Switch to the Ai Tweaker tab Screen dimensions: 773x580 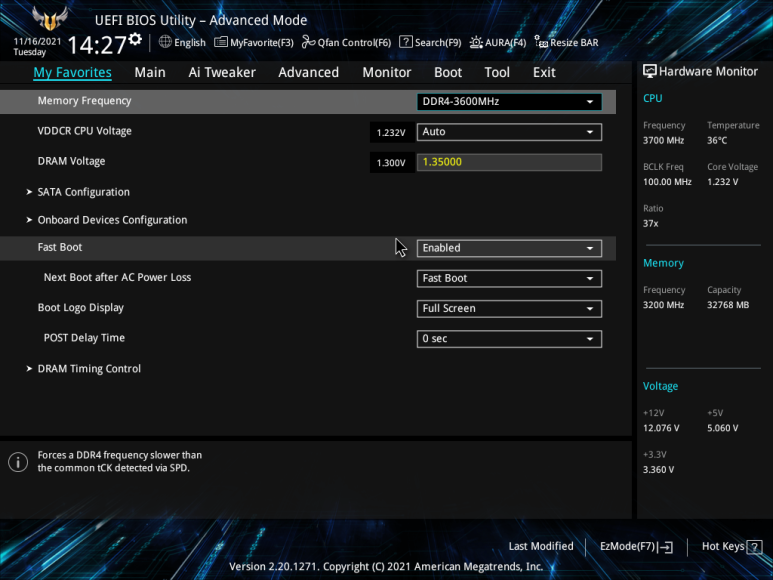point(222,72)
